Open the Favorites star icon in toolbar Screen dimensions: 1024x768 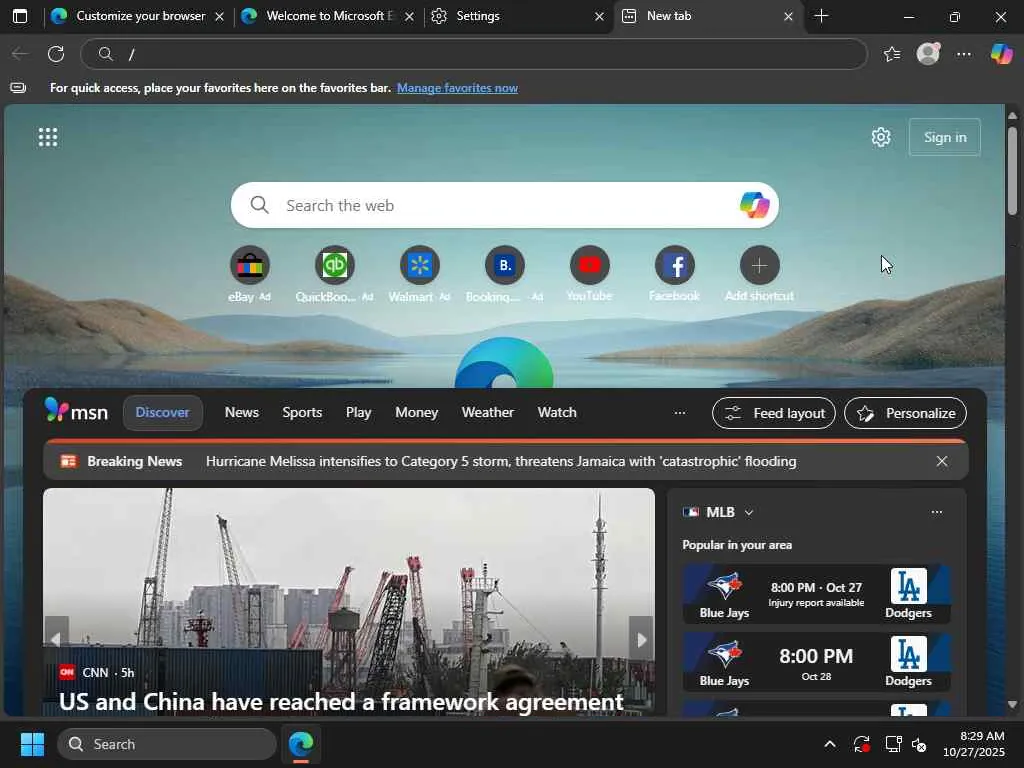pyautogui.click(x=892, y=54)
